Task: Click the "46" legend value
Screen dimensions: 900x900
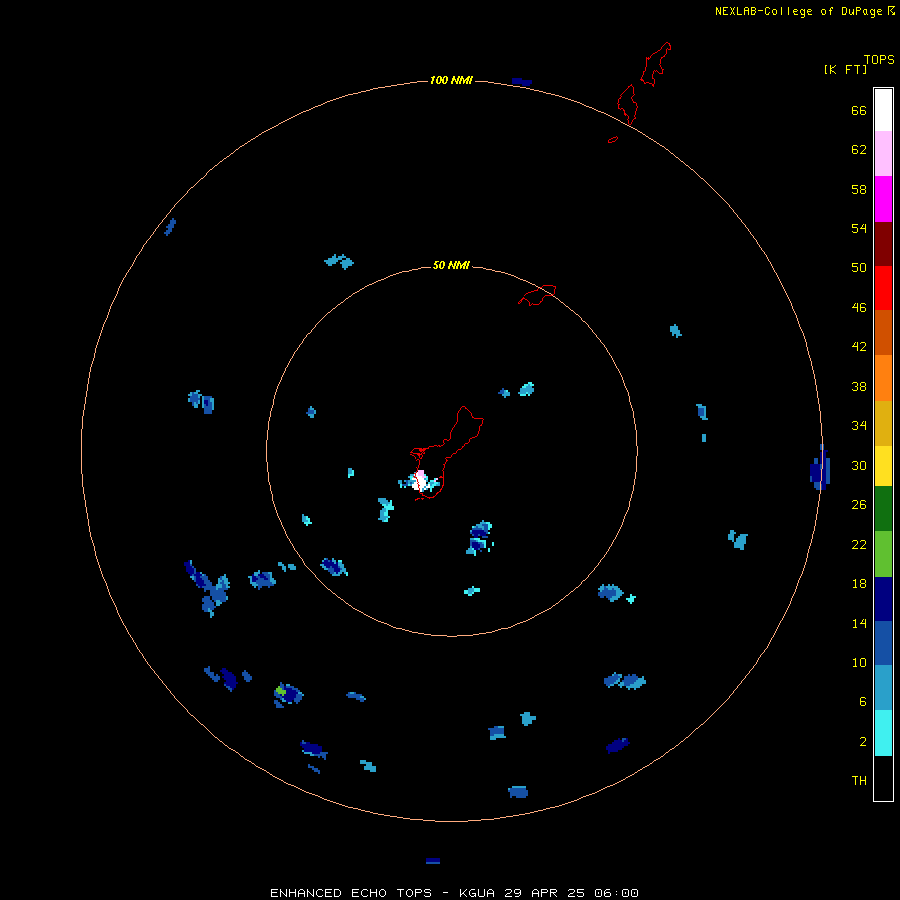Action: 859,308
